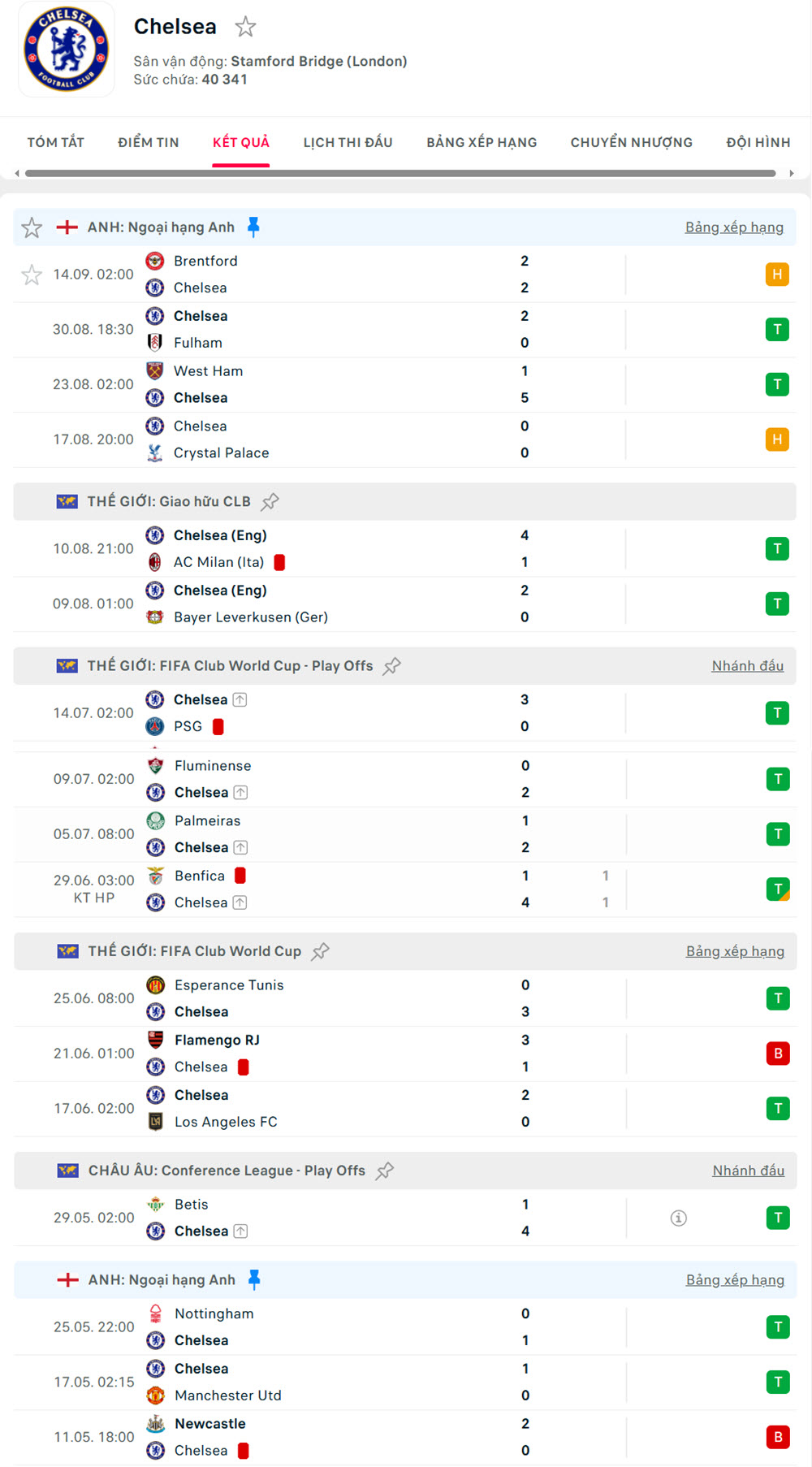Open the Lịch thi đấu tab

click(348, 143)
